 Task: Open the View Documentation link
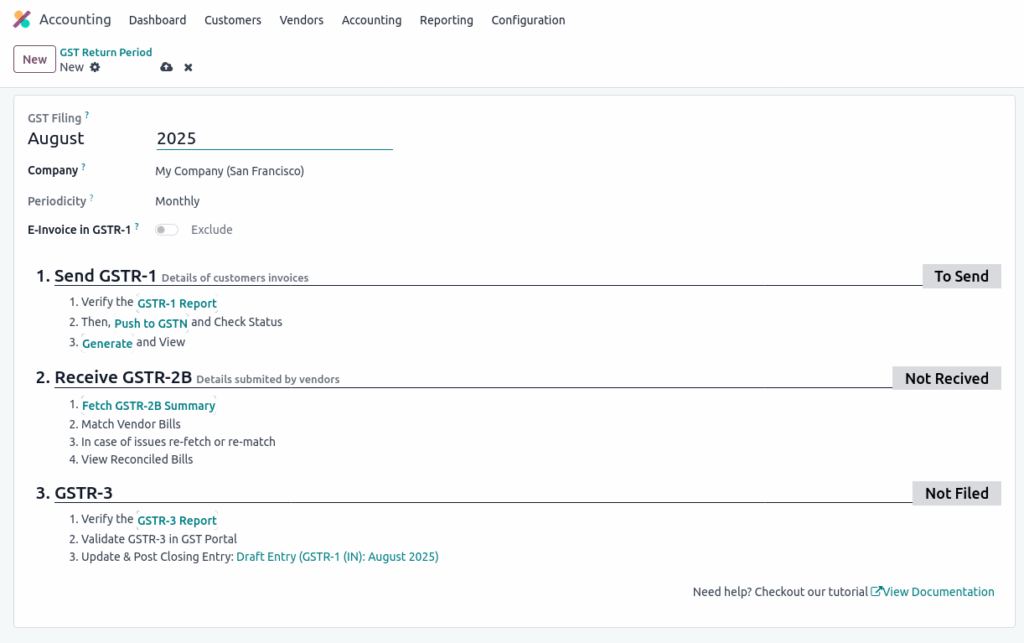point(938,591)
